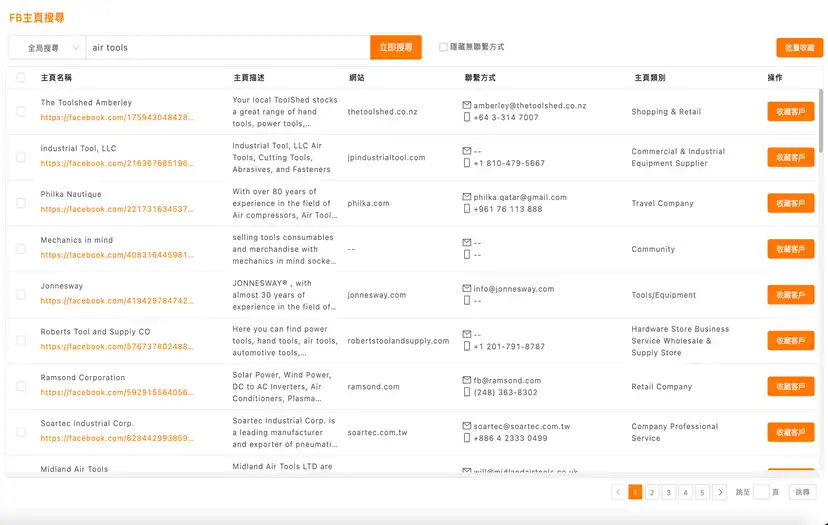Click the email icon for The Toolshed Amberley
Image resolution: width=828 pixels, height=525 pixels.
click(467, 105)
